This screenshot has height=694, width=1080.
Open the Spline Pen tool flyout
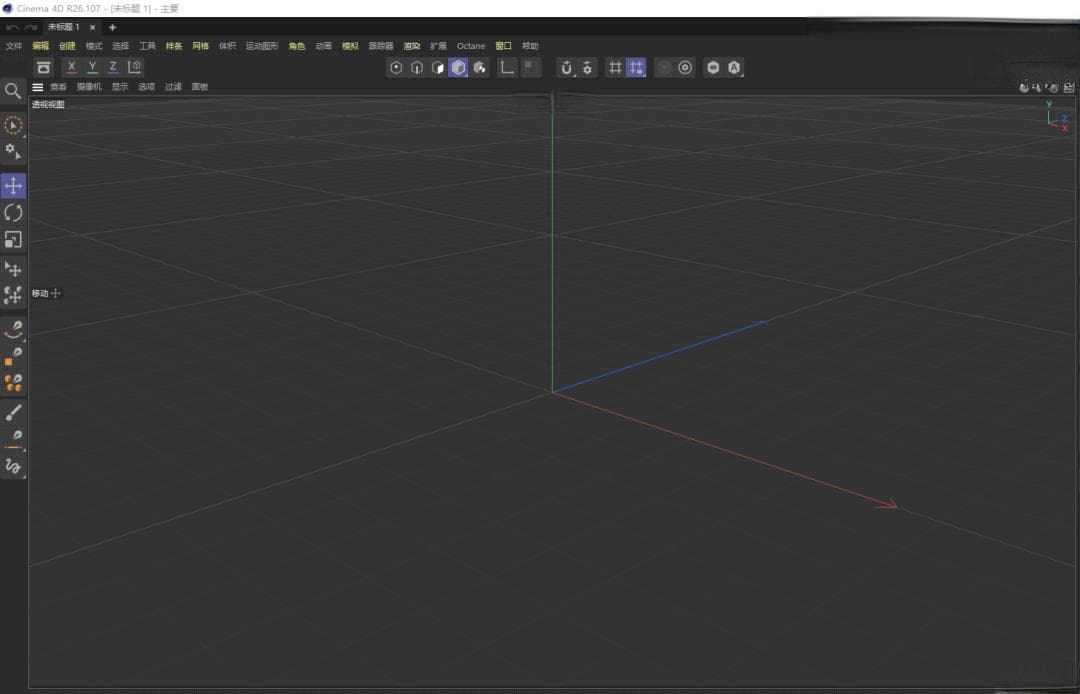tap(13, 330)
